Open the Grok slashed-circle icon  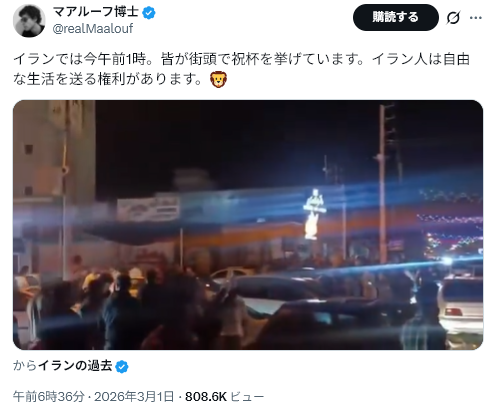(453, 18)
